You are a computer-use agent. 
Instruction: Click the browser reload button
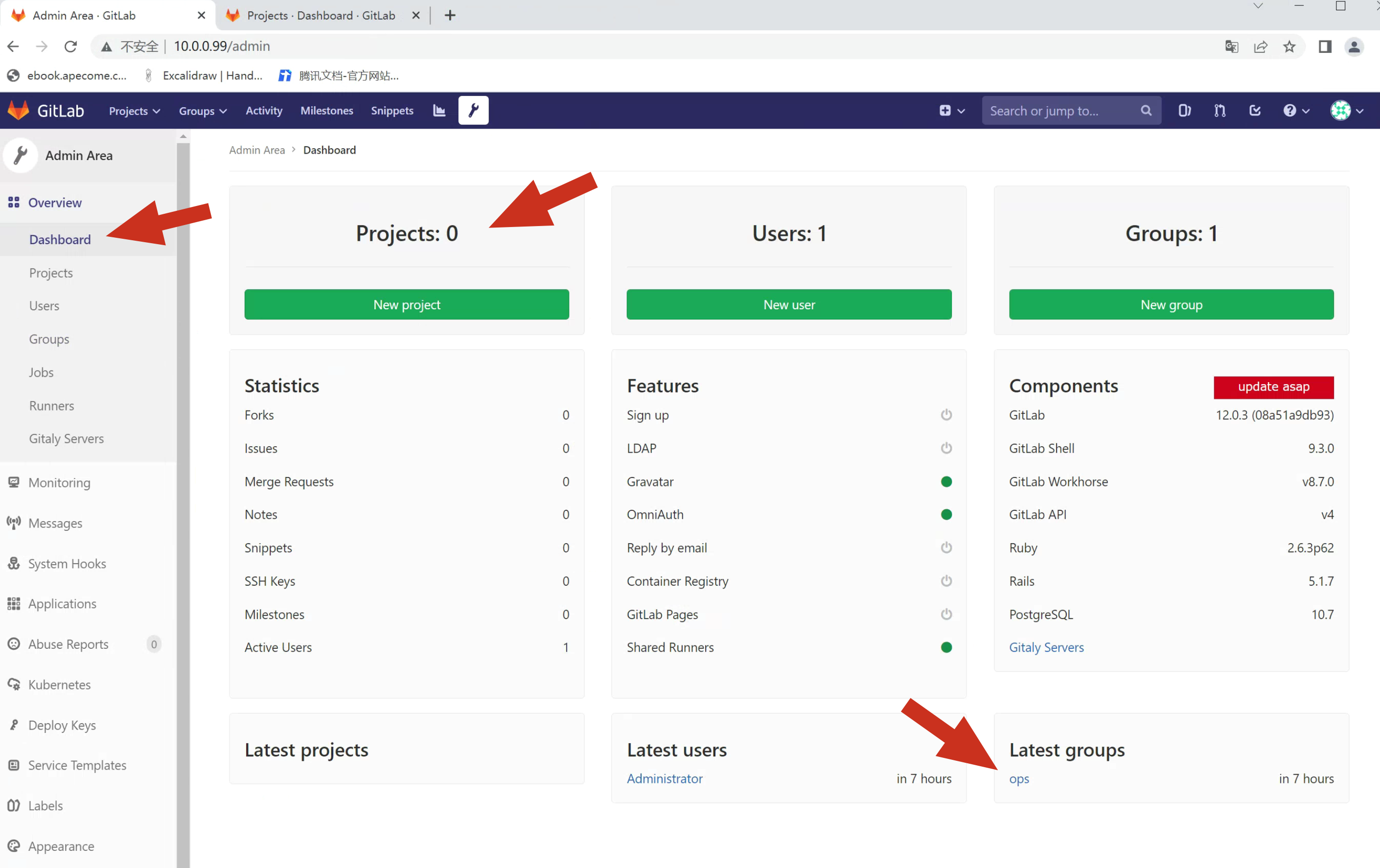(70, 46)
